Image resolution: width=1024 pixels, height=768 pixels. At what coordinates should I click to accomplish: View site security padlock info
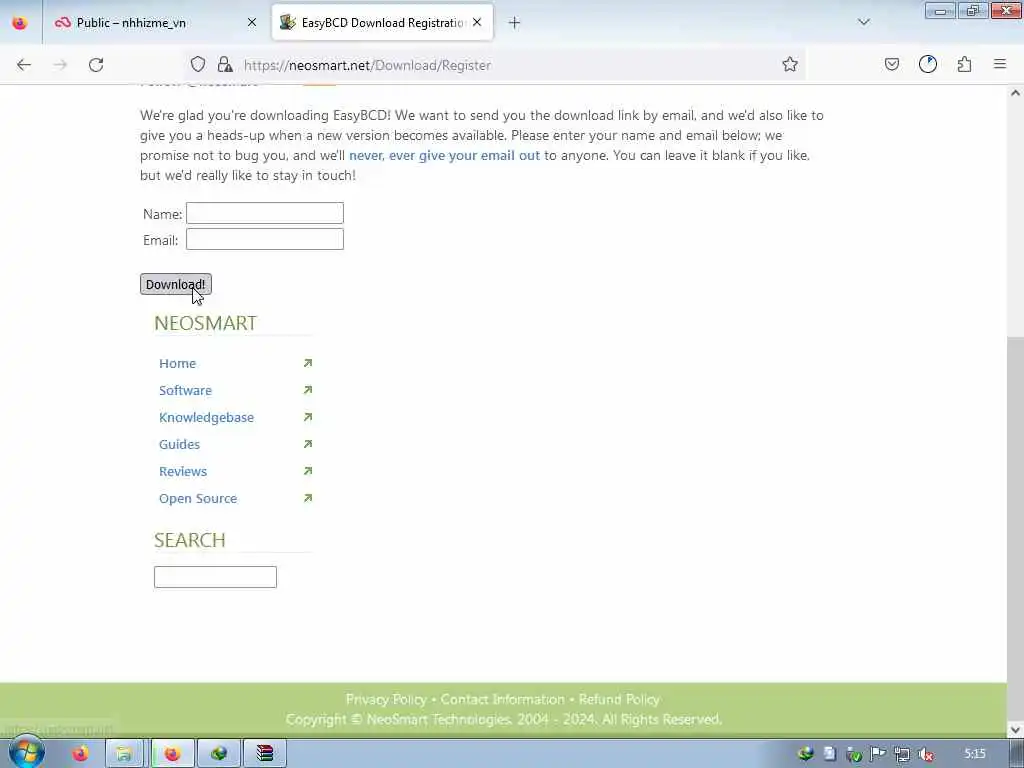(225, 64)
